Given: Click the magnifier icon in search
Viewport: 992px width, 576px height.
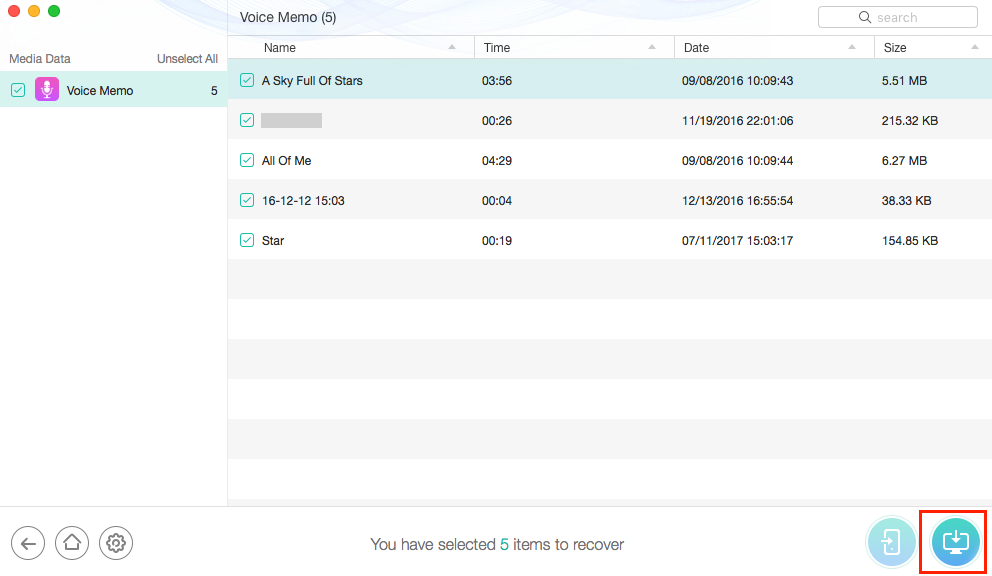Looking at the screenshot, I should (864, 17).
